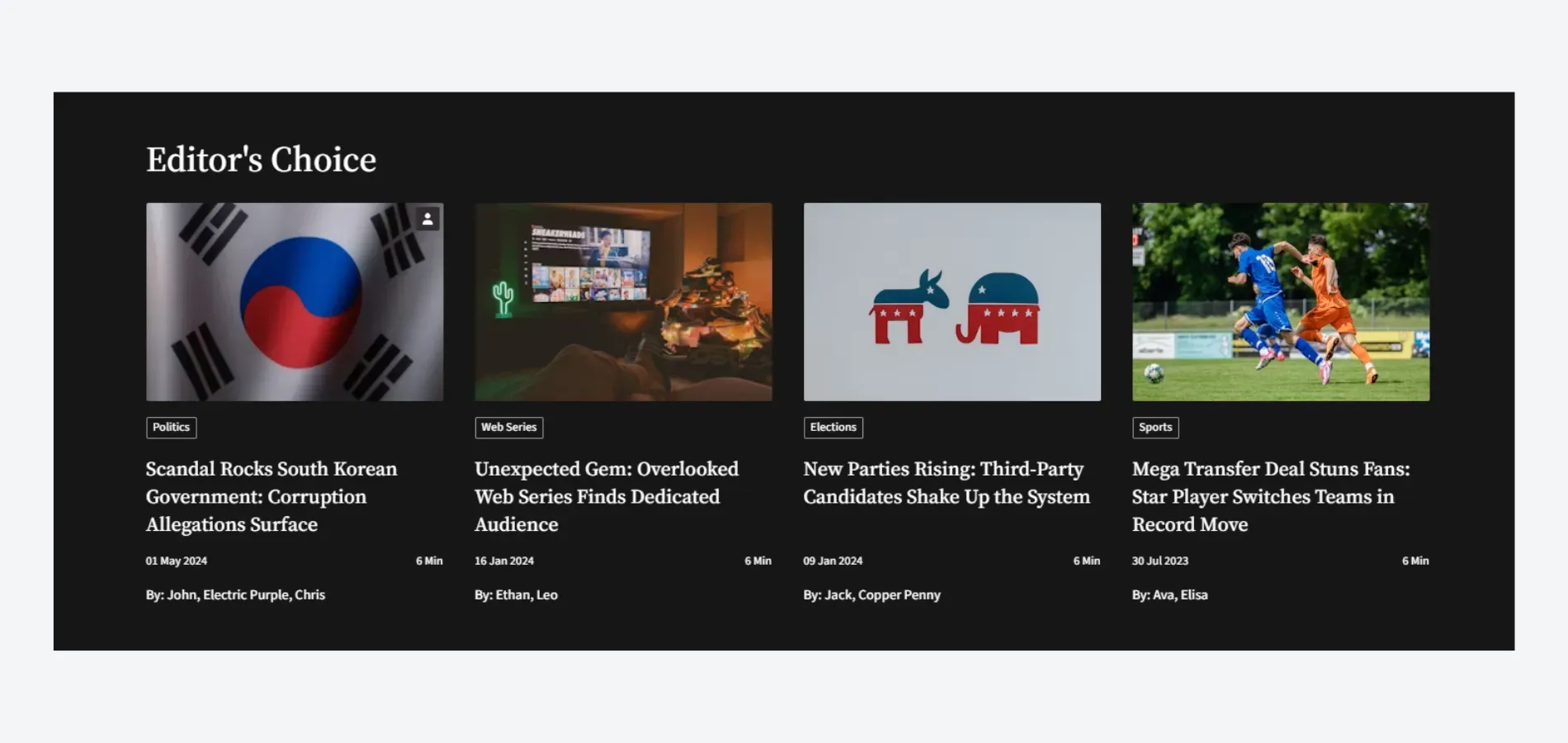This screenshot has height=743, width=1568.
Task: Select the Politics category tag
Action: coord(171,428)
